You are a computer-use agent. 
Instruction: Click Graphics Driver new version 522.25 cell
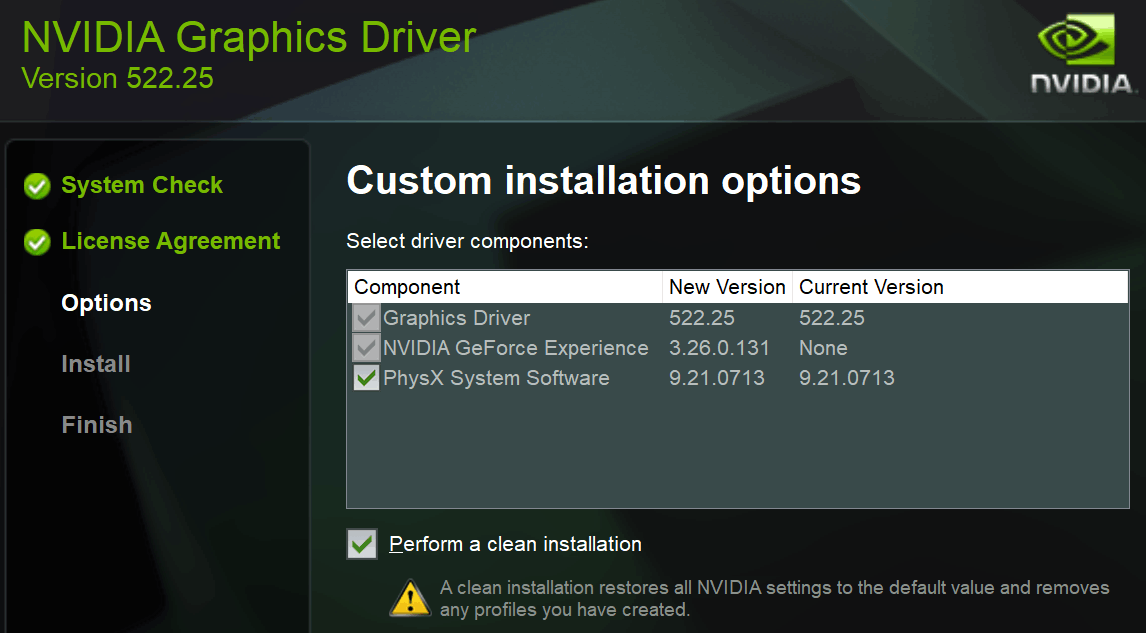pos(702,318)
